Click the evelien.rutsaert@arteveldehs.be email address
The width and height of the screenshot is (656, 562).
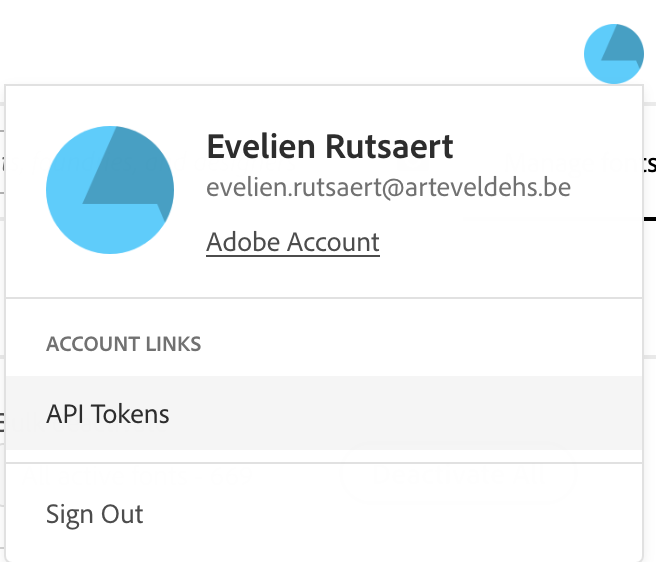pos(388,188)
